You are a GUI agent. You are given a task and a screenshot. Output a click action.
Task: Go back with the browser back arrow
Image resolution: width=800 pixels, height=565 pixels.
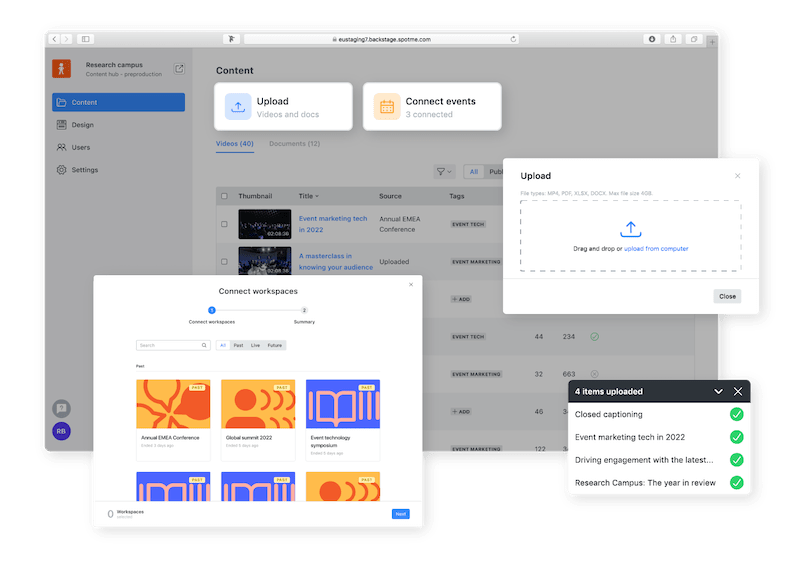(54, 39)
